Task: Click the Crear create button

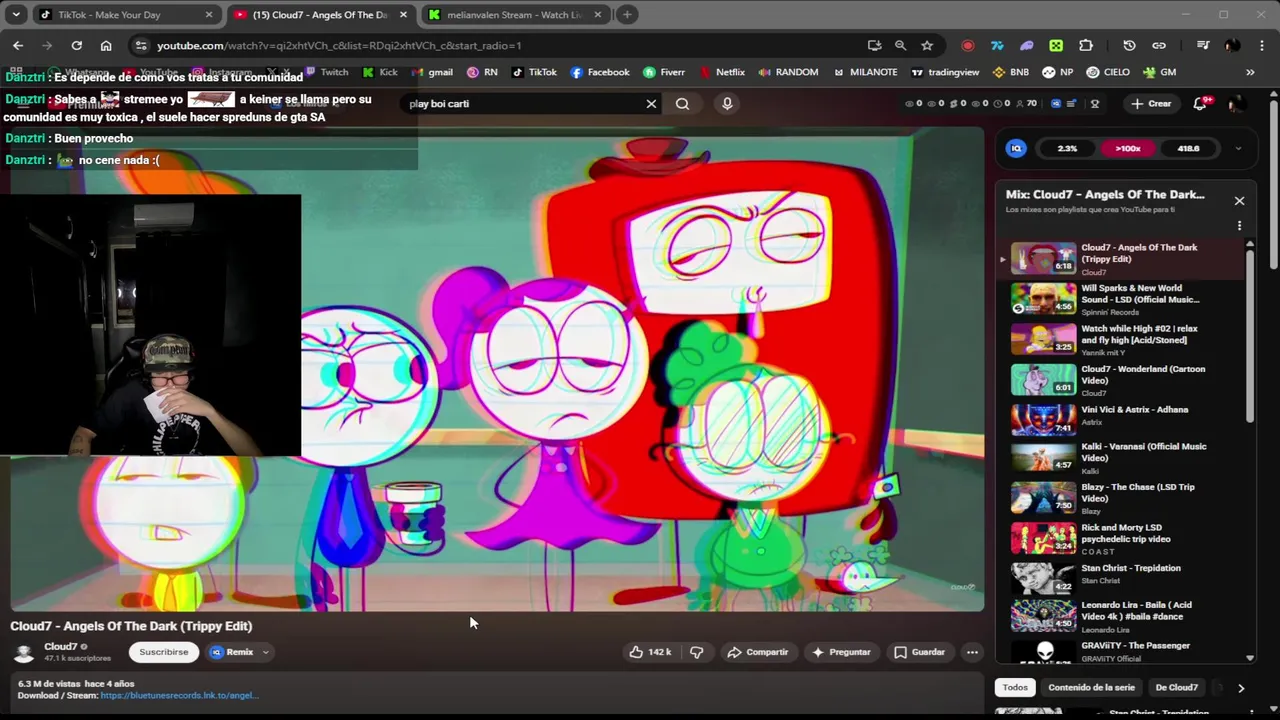Action: pos(1150,103)
